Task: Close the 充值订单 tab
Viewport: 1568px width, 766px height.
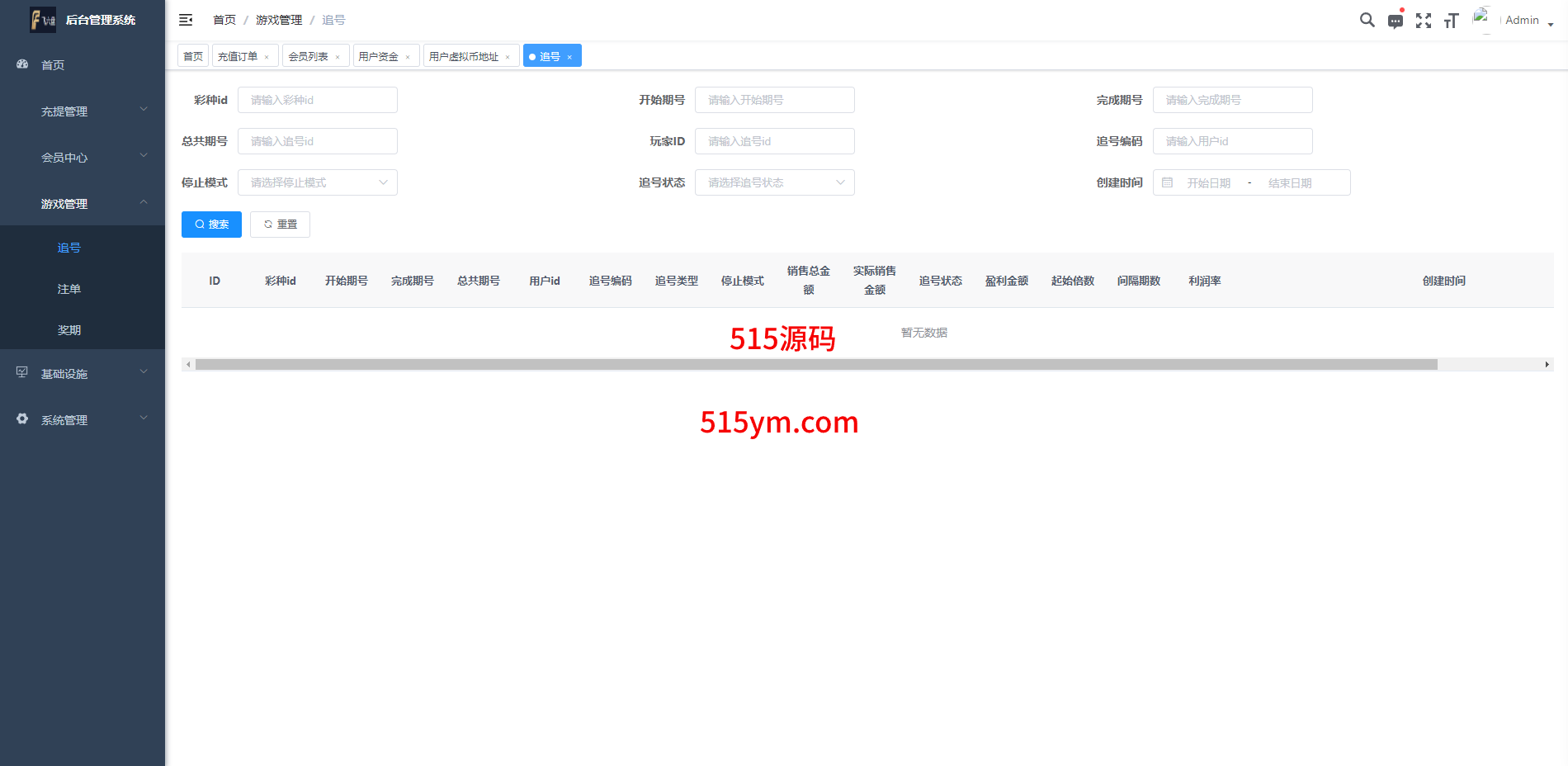Action: pos(267,57)
